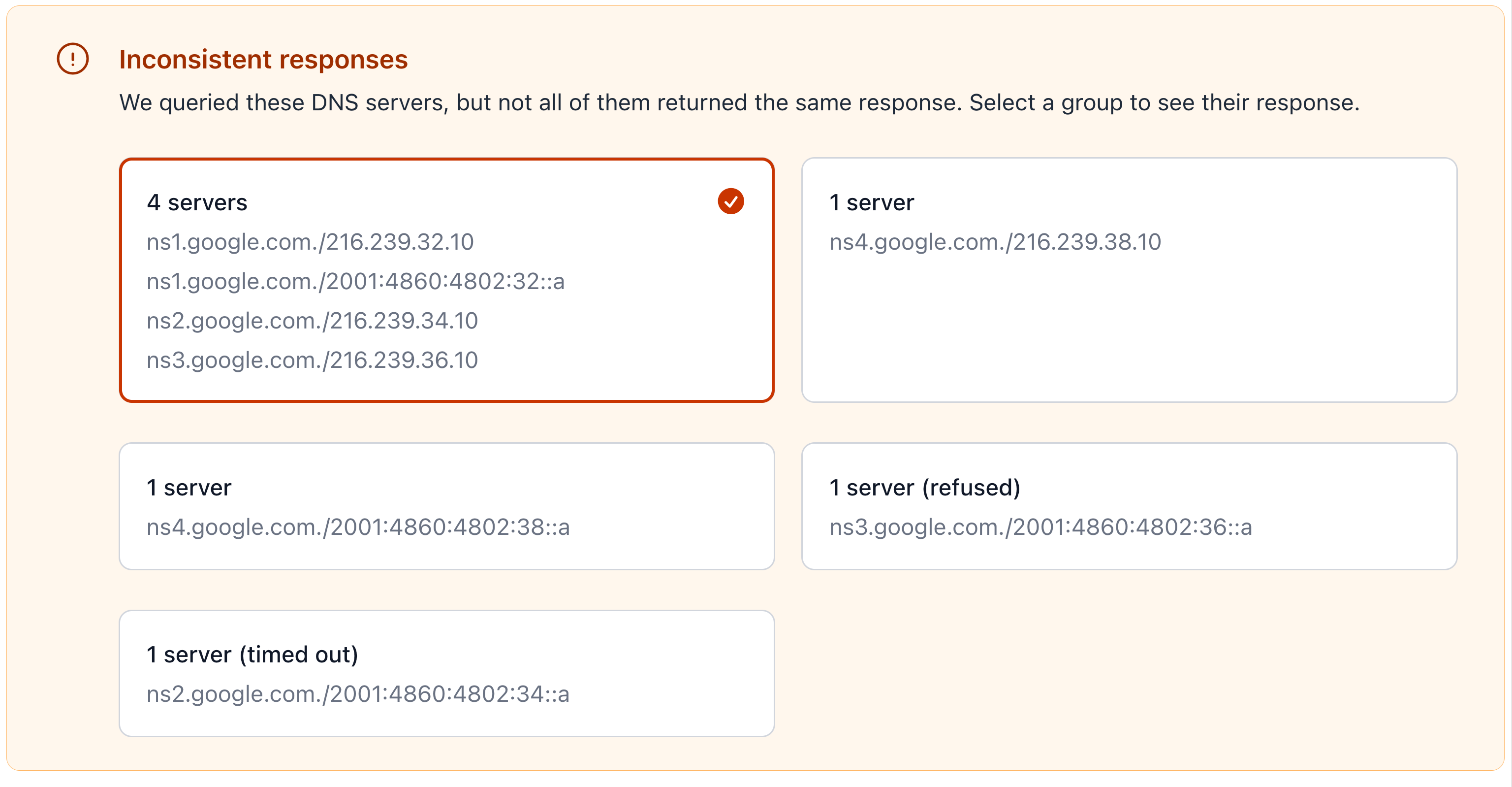This screenshot has height=787, width=1512.
Task: Click the "1 server (timed out)" label
Action: pos(252,654)
